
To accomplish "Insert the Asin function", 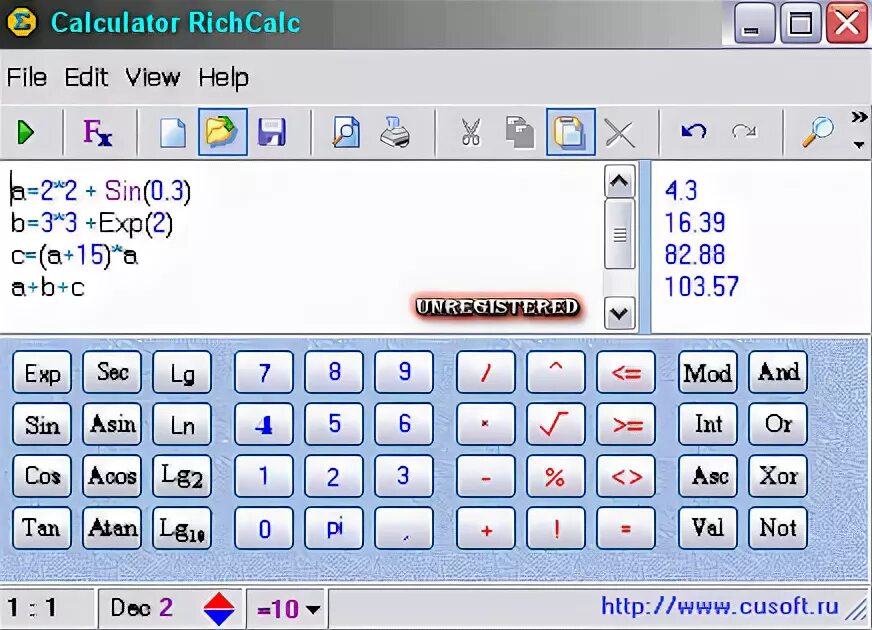I will pyautogui.click(x=112, y=424).
